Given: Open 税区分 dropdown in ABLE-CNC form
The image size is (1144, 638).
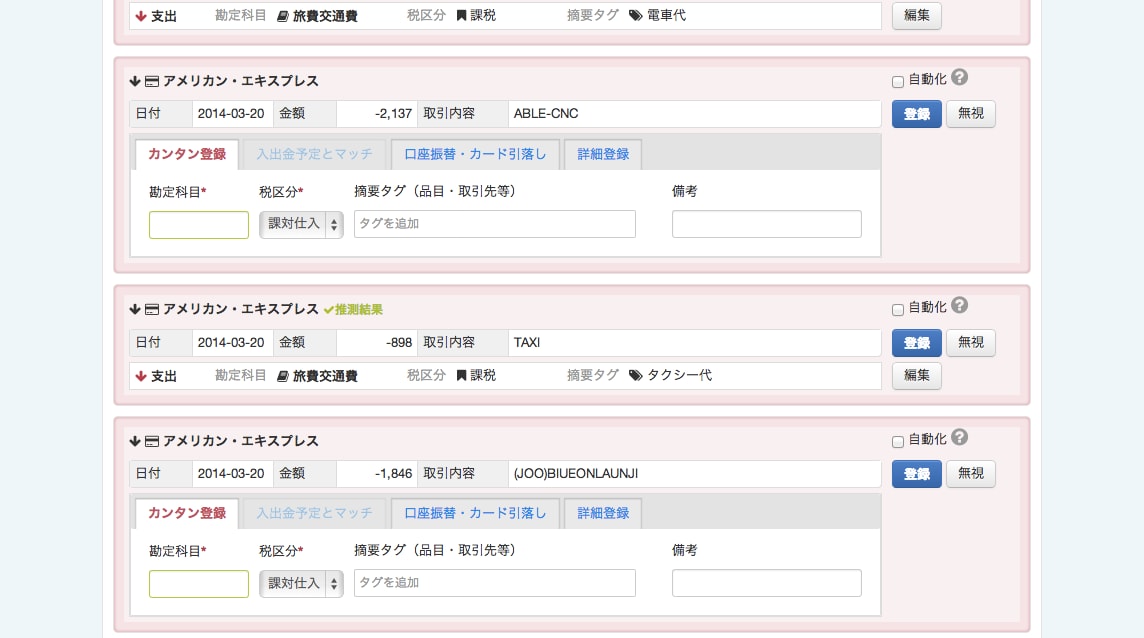Looking at the screenshot, I should tap(301, 224).
